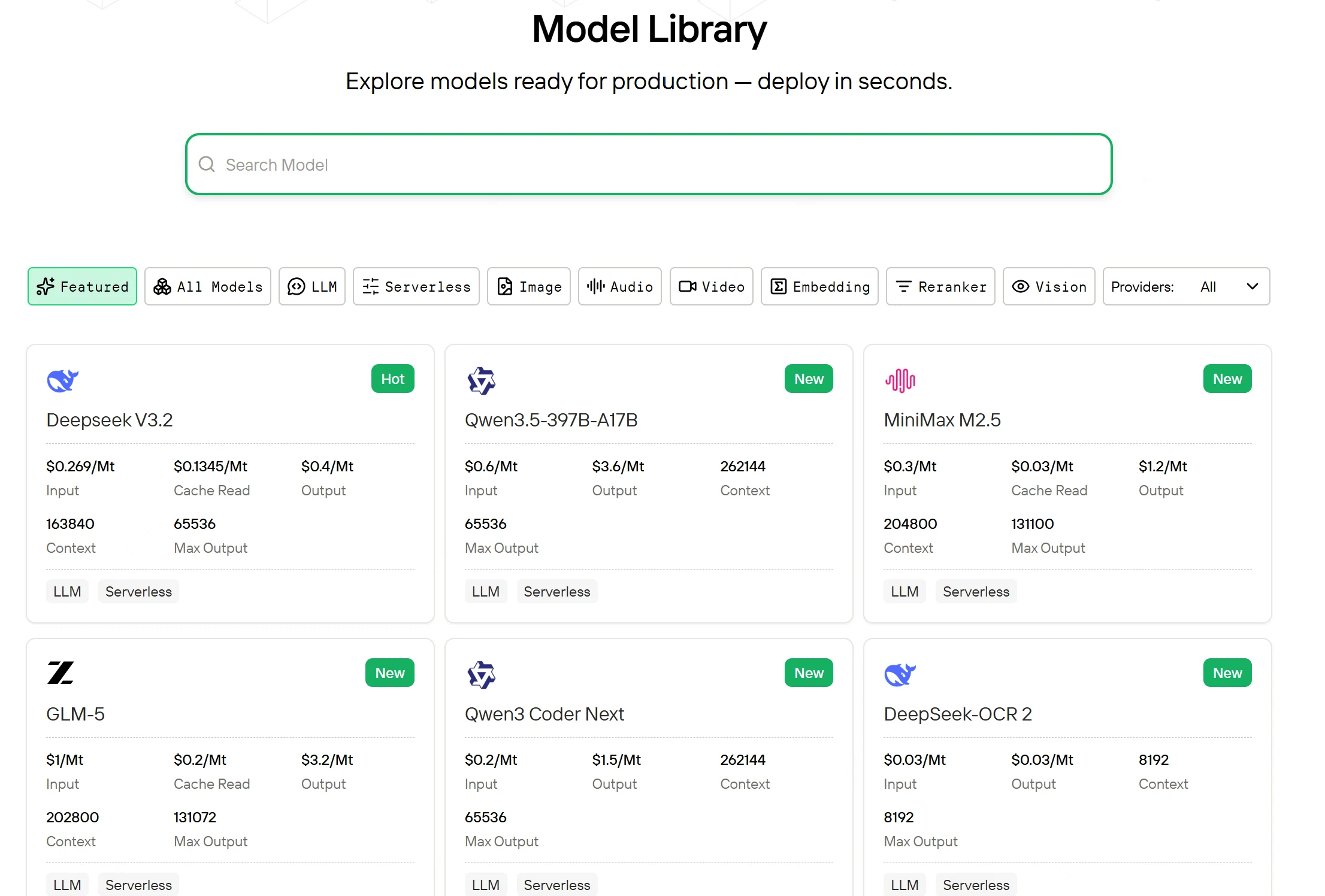Click the LLM tag on Qwen3.5-397B-A17B card
1325x896 pixels.
486,591
